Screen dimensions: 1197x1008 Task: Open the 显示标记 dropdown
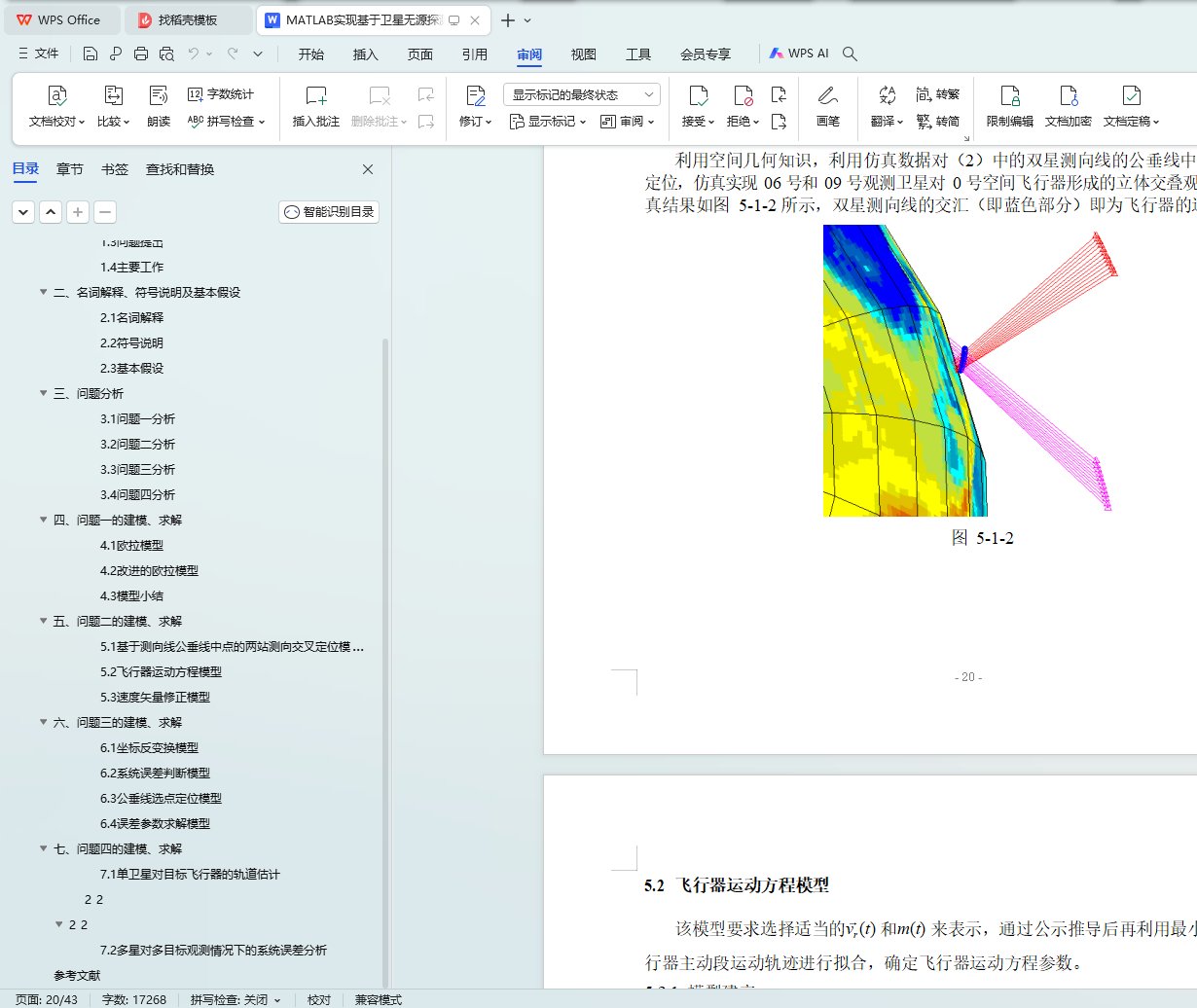point(548,122)
